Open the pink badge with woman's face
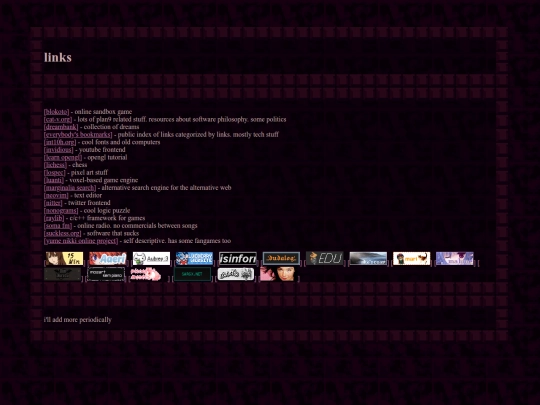Viewport: 540px width, 405px height. click(279, 274)
